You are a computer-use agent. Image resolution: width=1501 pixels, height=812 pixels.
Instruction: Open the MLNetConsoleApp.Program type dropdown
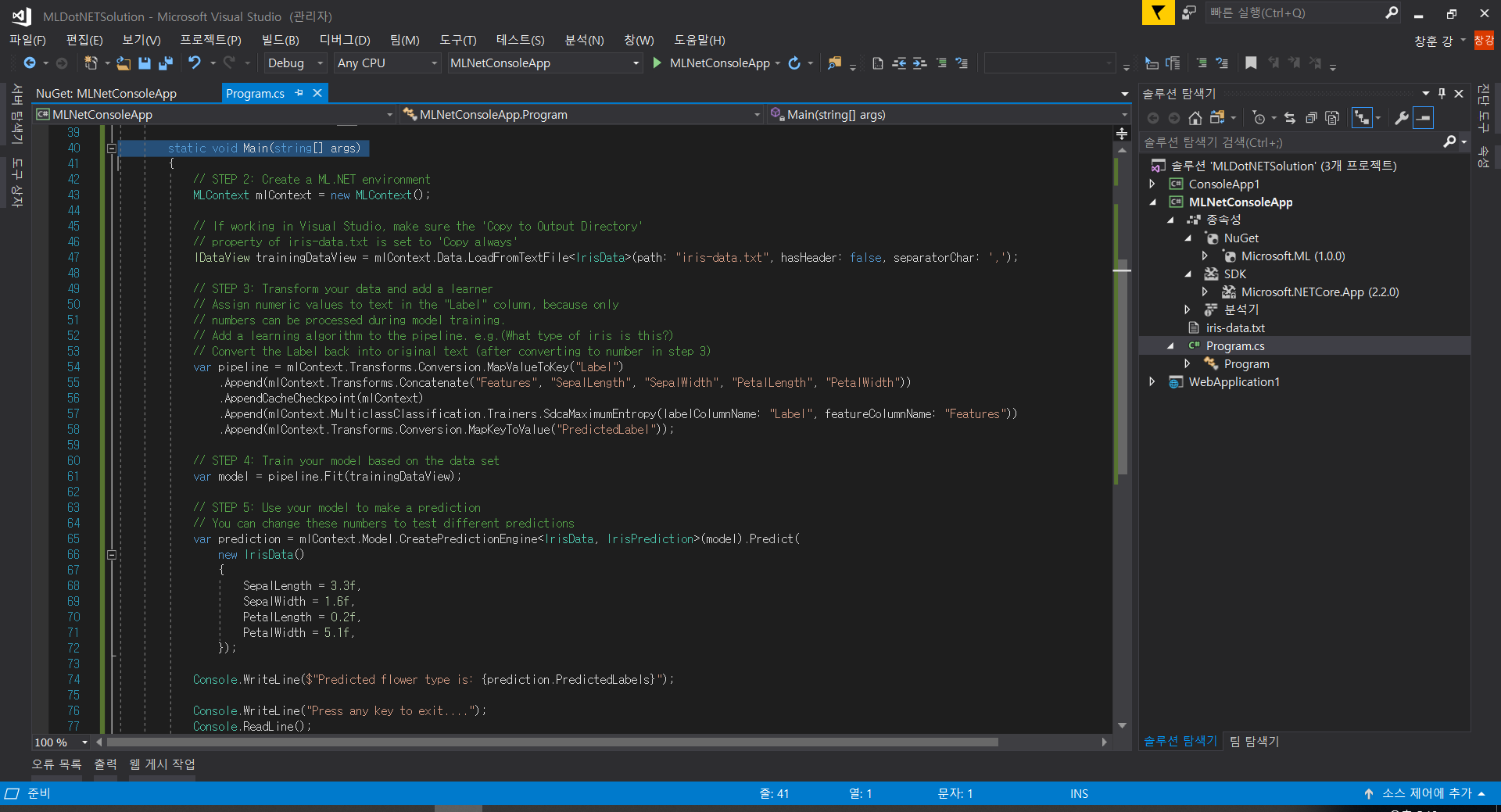[581, 115]
